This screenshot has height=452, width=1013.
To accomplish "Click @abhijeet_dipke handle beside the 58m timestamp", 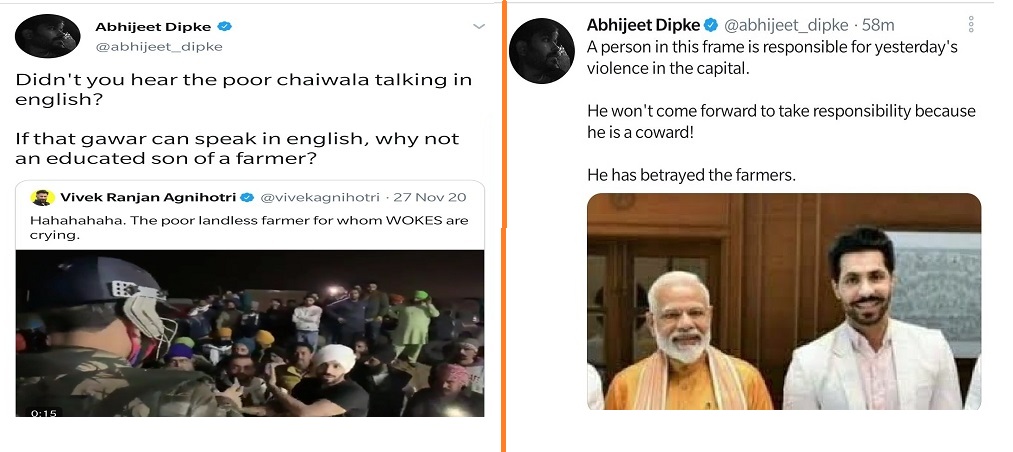I will [786, 25].
